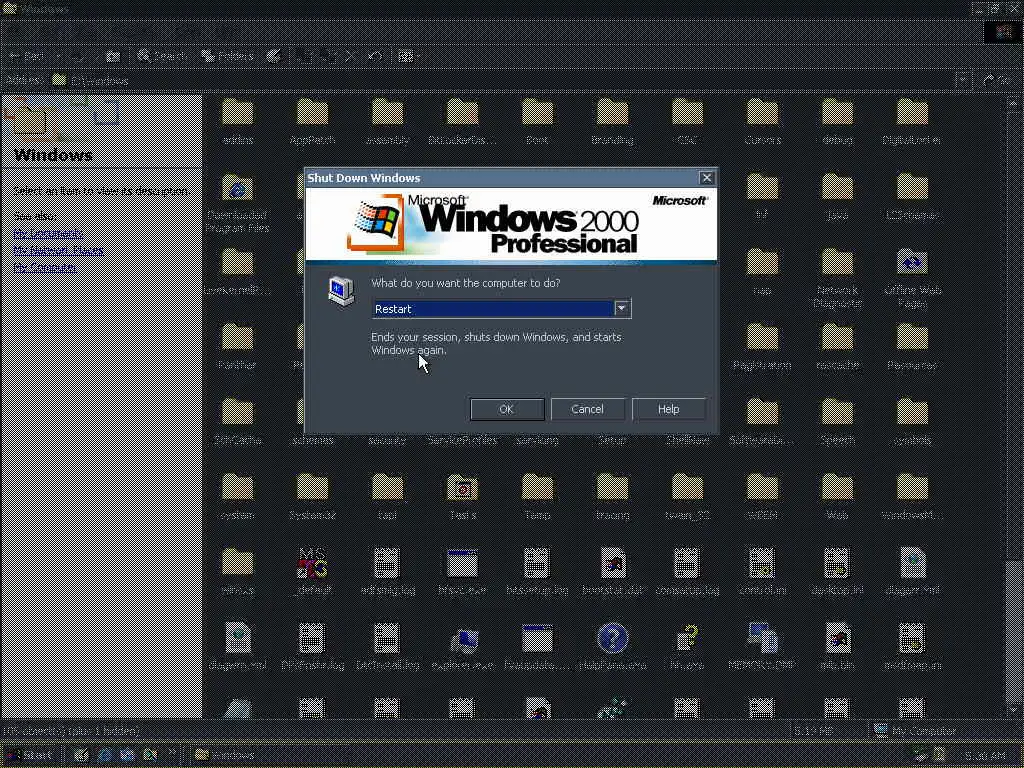1024x768 pixels.
Task: Select the _default file with MS-DOS icon
Action: click(312, 572)
